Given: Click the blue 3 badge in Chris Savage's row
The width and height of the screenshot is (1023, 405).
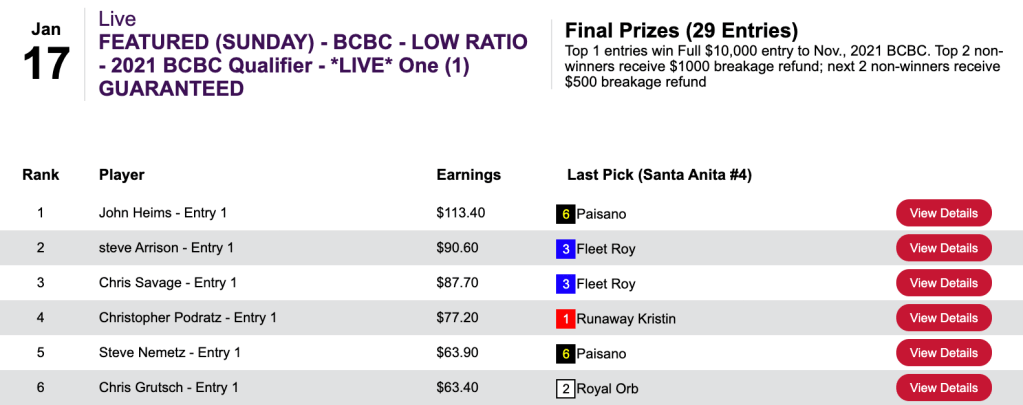Looking at the screenshot, I should point(565,284).
